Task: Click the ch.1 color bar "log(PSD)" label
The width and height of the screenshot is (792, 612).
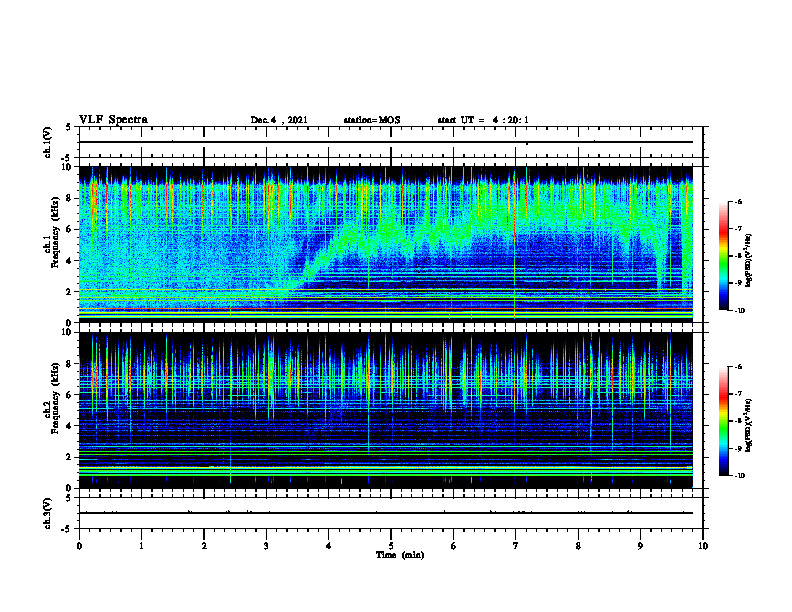Action: [x=749, y=260]
